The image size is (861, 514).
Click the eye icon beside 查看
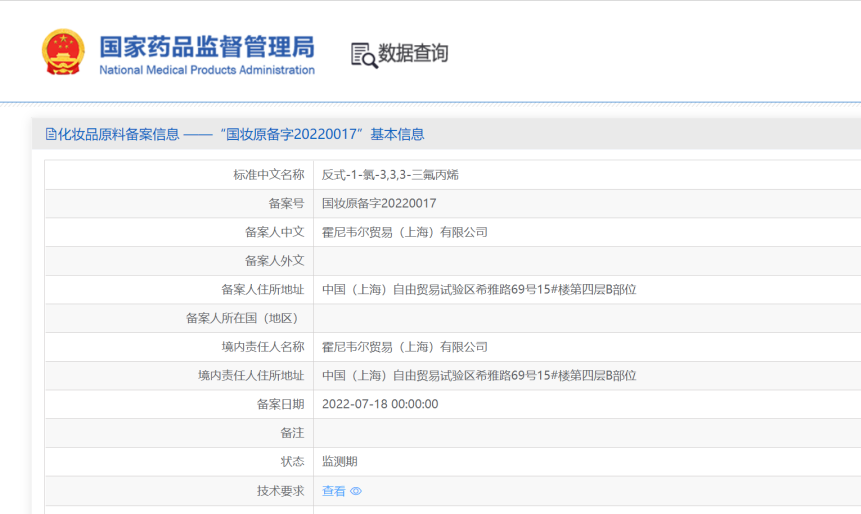[356, 491]
